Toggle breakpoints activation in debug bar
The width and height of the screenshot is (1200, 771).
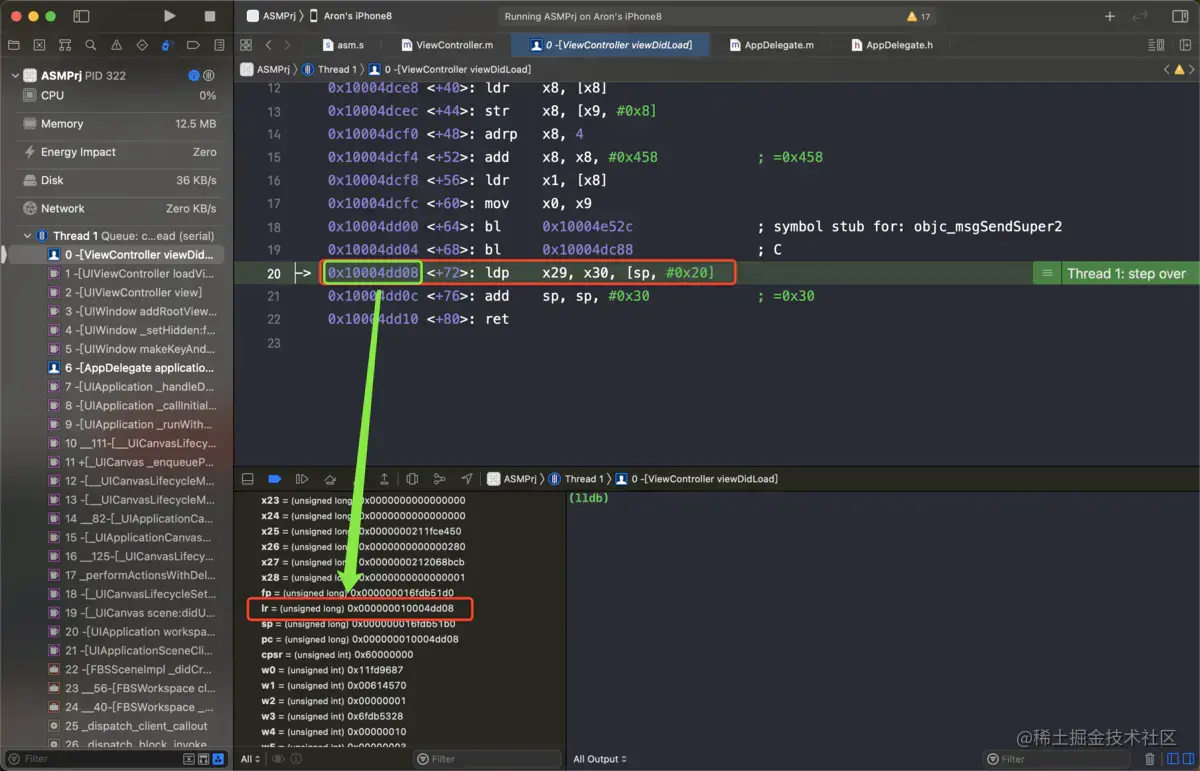tap(274, 479)
